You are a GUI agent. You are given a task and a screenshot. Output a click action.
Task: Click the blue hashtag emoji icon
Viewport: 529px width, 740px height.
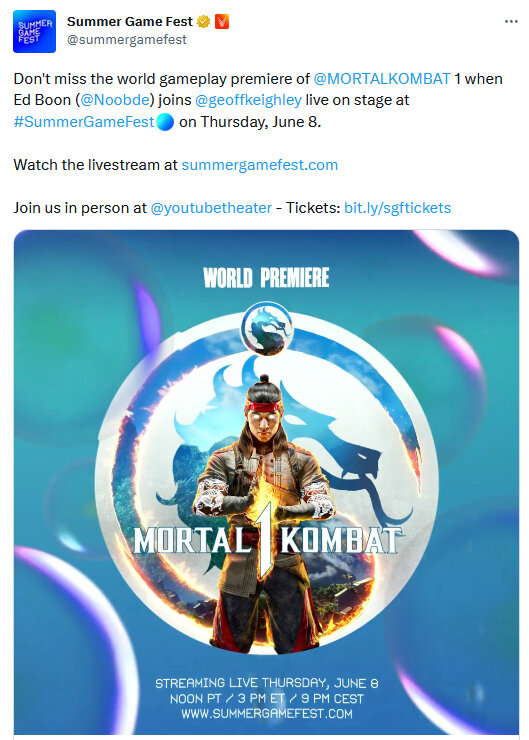point(165,122)
